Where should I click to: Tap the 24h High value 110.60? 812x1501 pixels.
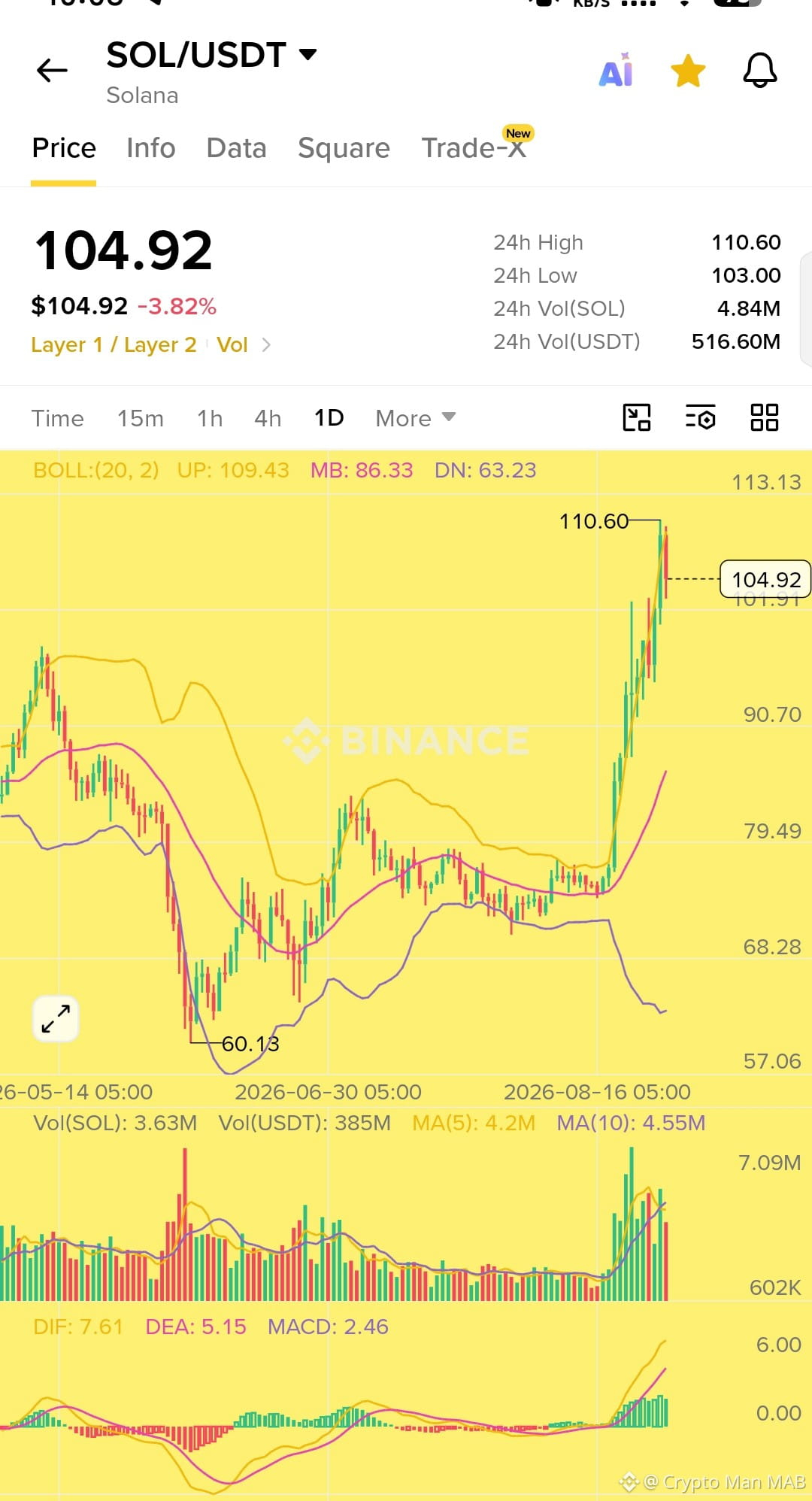tap(746, 242)
